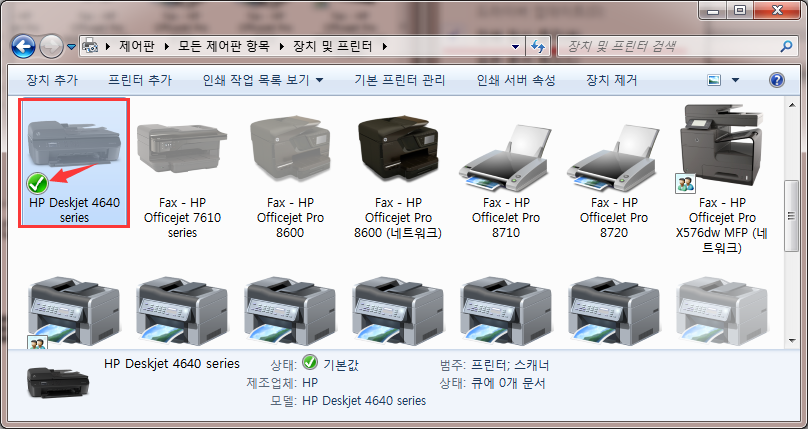808x429 pixels.
Task: Click the green default checkmark in details pane
Action: (x=310, y=363)
